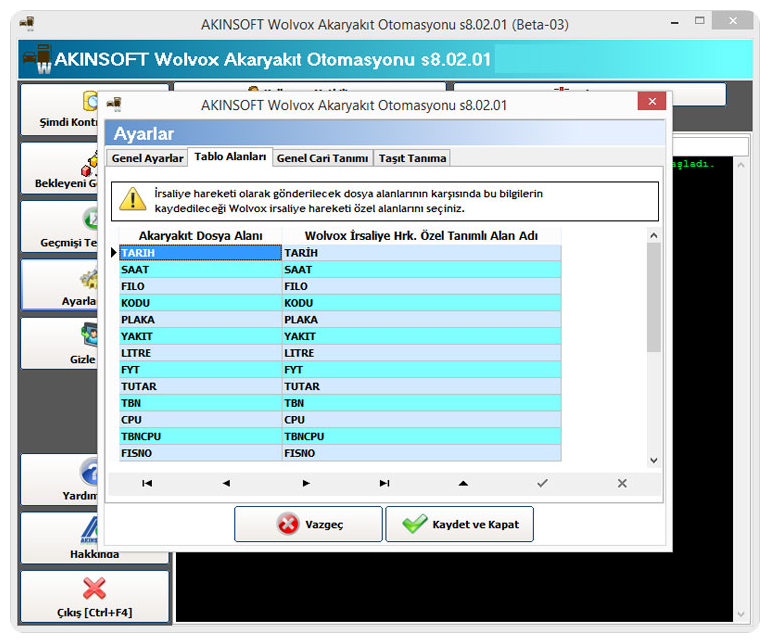The height and width of the screenshot is (643, 770).
Task: Go to previous record arrow
Action: click(226, 483)
